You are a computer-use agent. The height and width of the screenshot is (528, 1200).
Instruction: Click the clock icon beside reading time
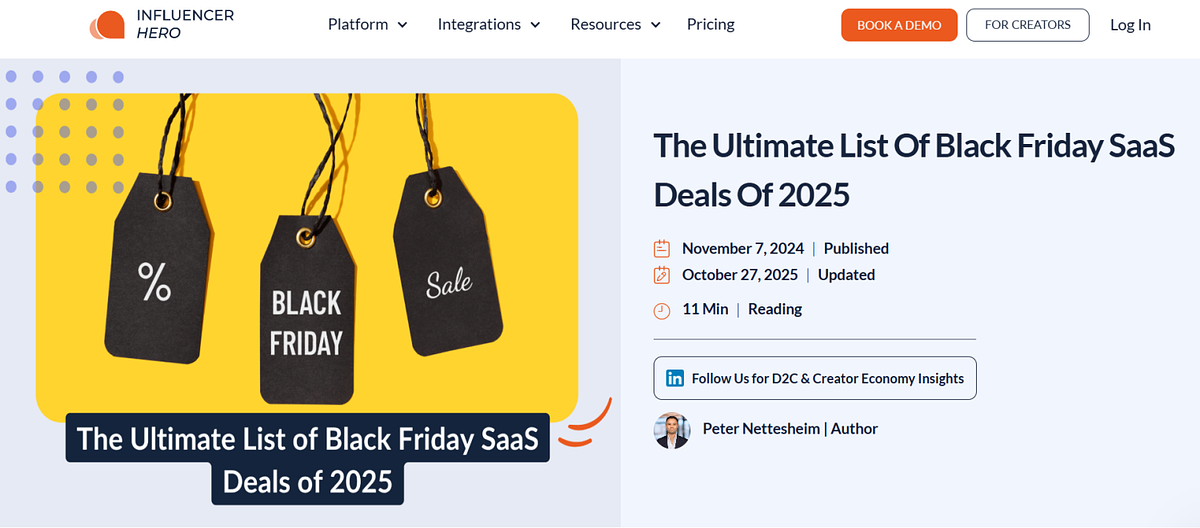click(662, 310)
